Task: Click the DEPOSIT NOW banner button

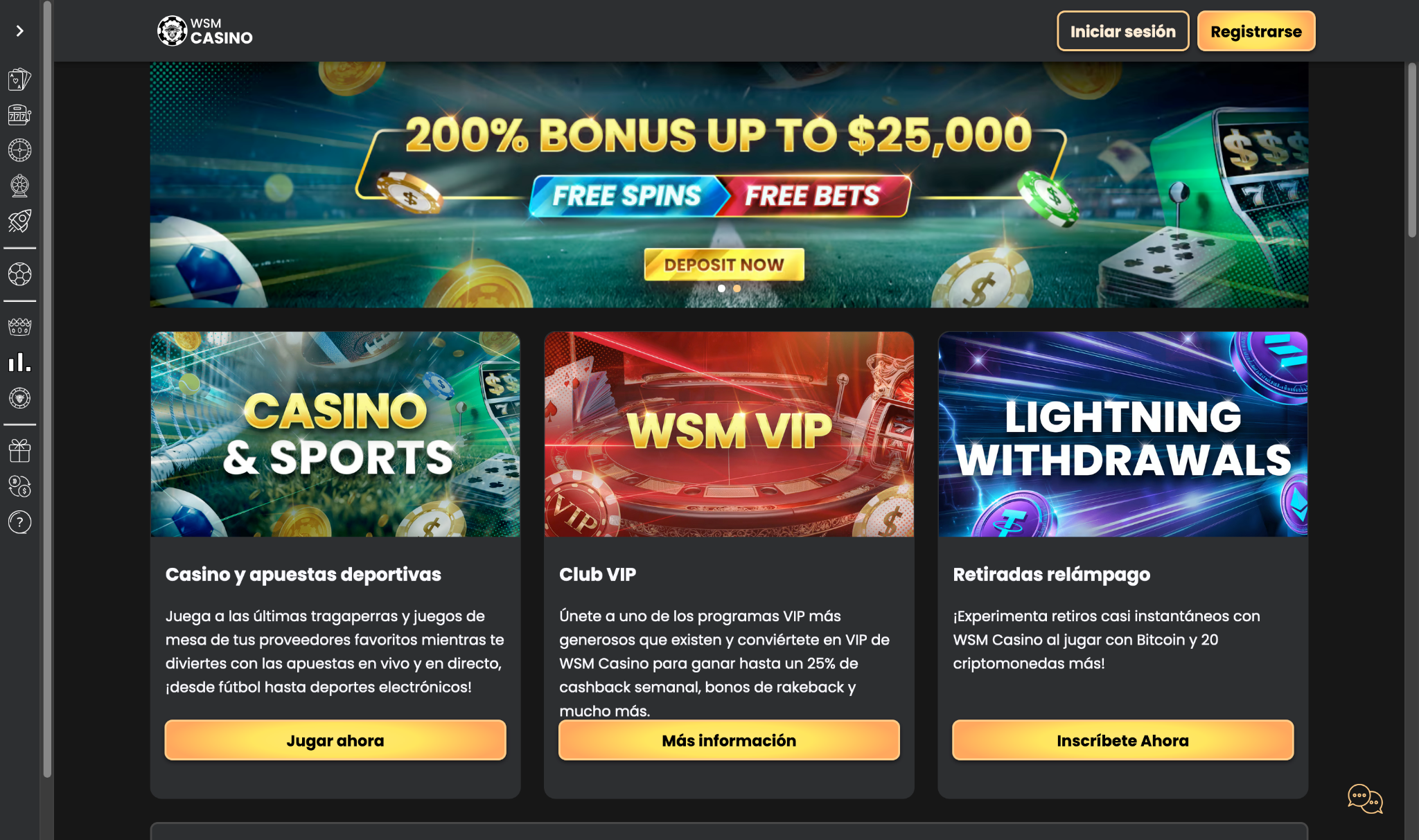Action: [x=724, y=265]
